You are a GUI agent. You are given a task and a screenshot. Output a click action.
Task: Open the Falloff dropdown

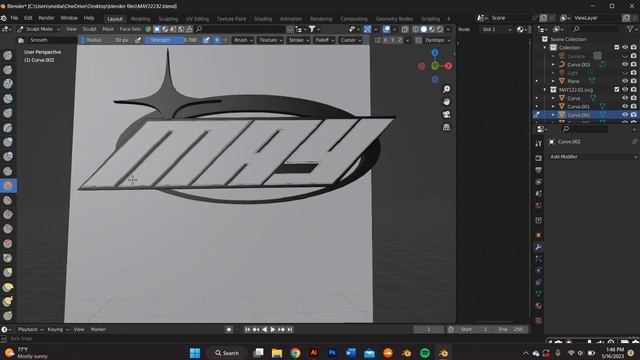tap(325, 40)
